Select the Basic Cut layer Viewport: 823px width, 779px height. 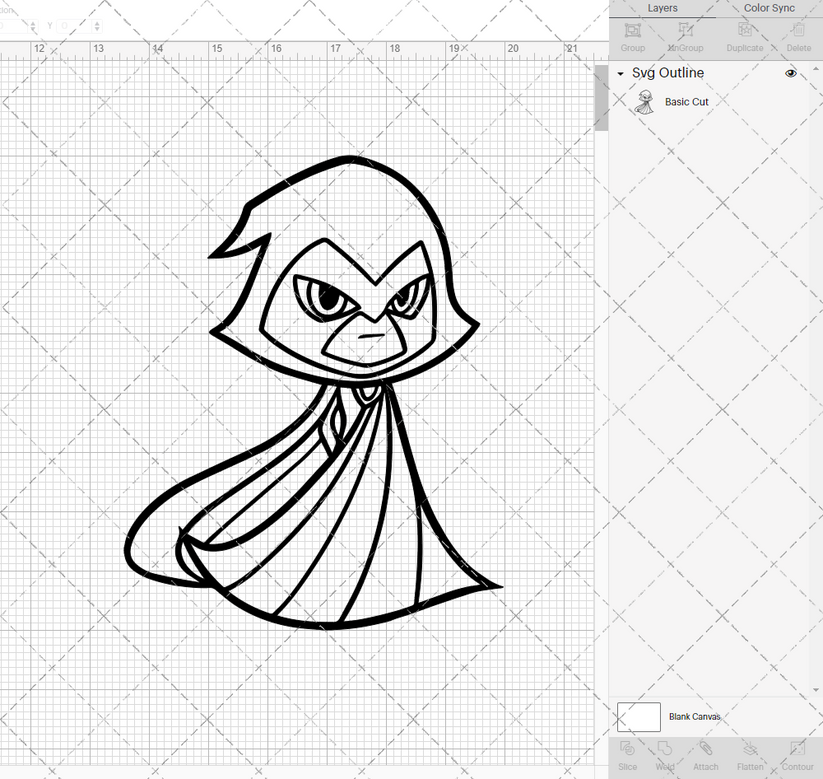click(687, 101)
